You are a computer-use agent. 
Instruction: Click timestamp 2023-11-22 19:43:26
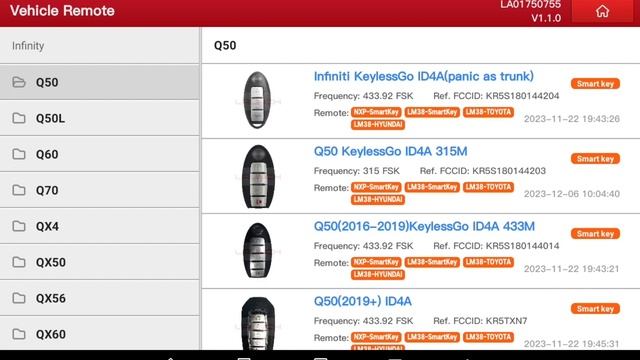(x=571, y=119)
